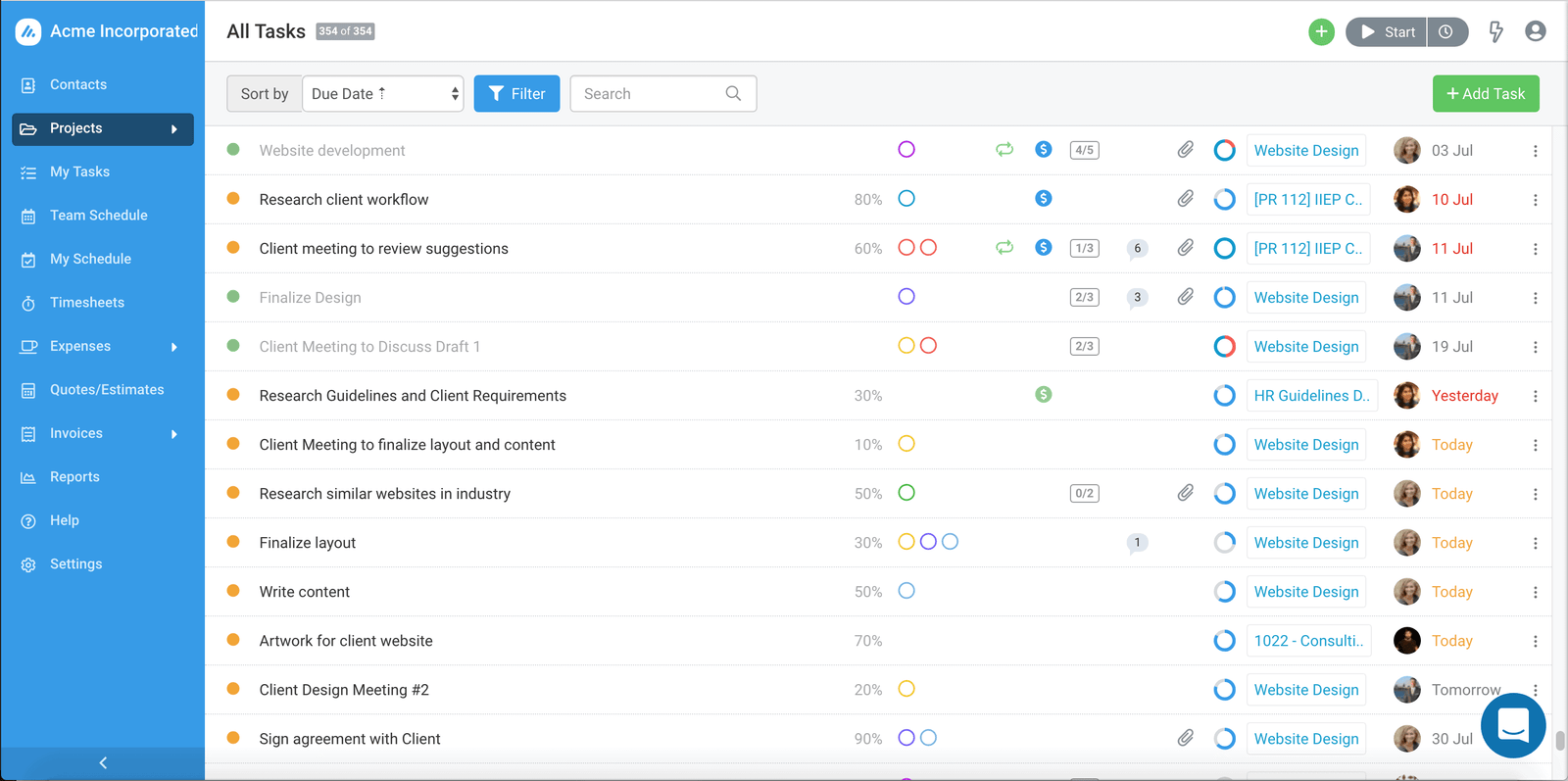Click billable dollar icon on Research Guidelines task
Image resolution: width=1568 pixels, height=781 pixels.
[1043, 395]
